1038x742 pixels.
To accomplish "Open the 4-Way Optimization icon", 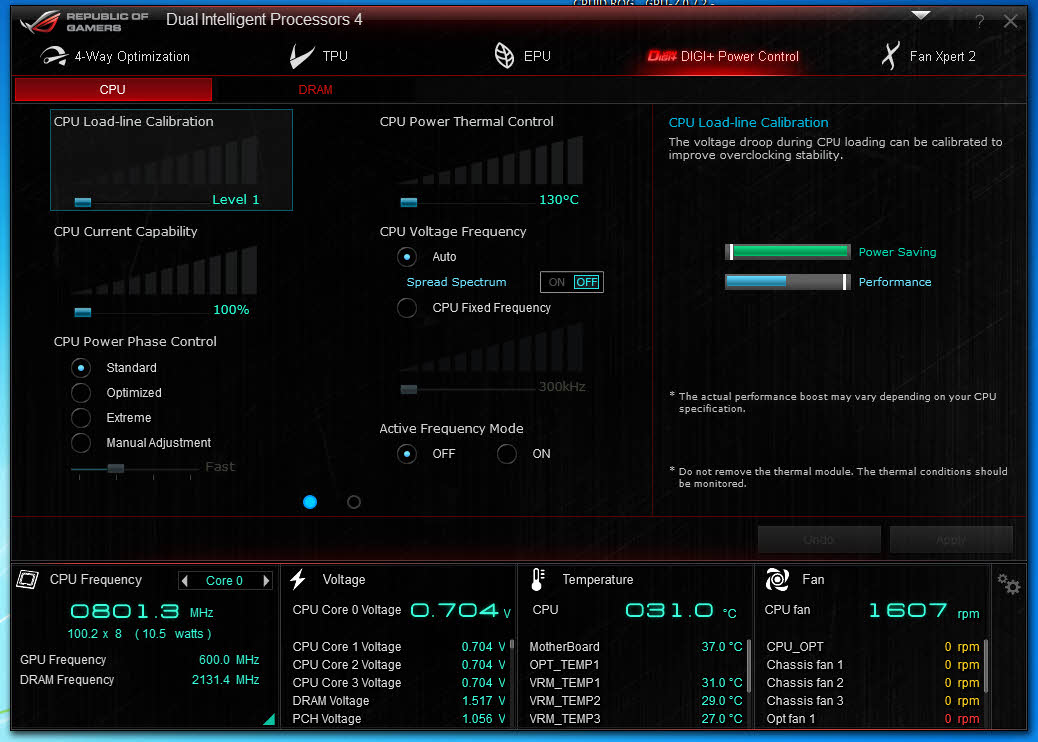I will pyautogui.click(x=54, y=57).
